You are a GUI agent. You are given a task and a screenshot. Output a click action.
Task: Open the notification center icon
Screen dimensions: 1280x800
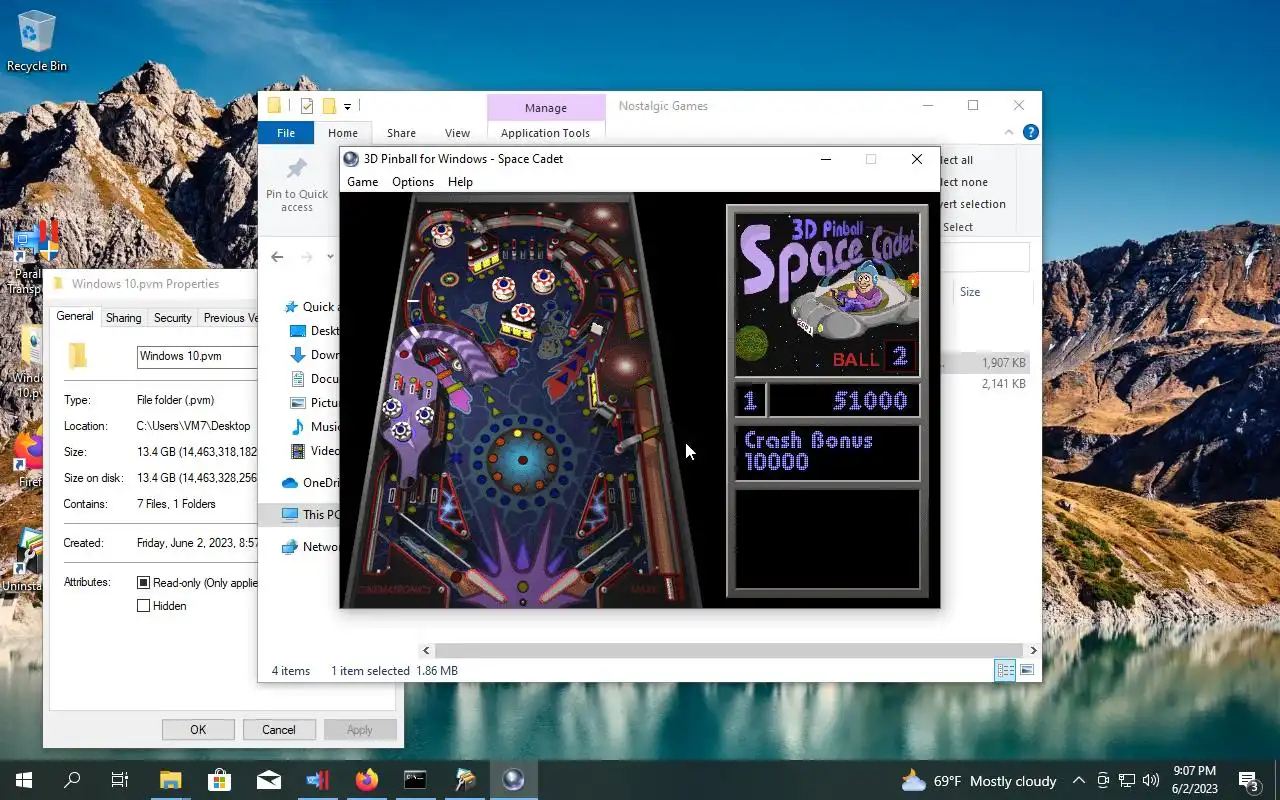click(x=1248, y=781)
